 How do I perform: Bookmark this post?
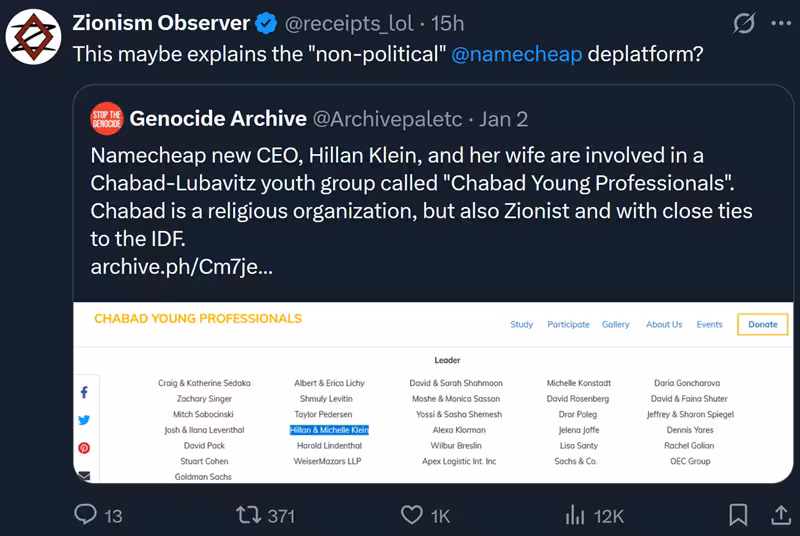738,515
